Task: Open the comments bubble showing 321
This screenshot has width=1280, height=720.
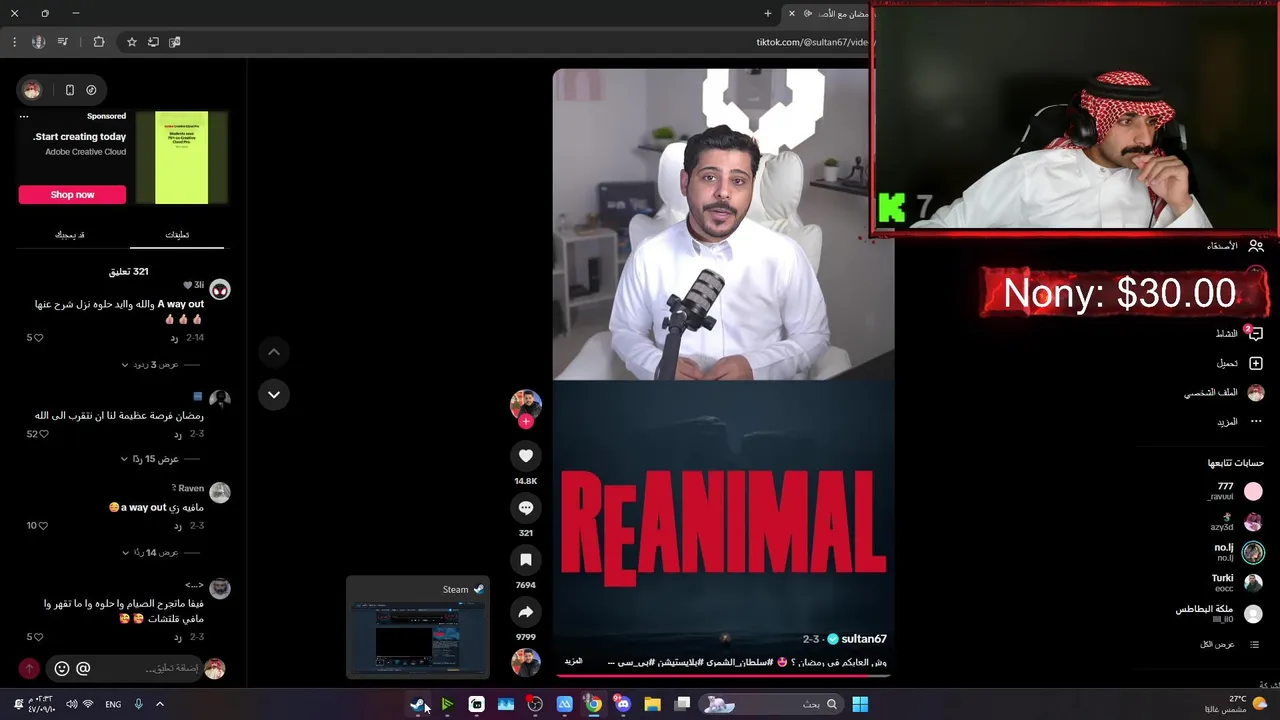Action: (526, 508)
